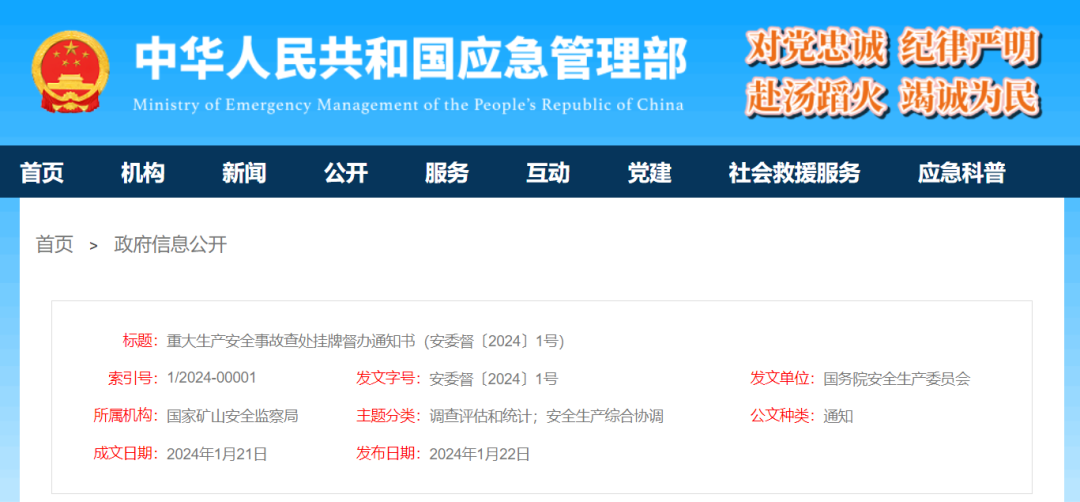
Task: Click the document type value 通知
Action: (x=838, y=416)
